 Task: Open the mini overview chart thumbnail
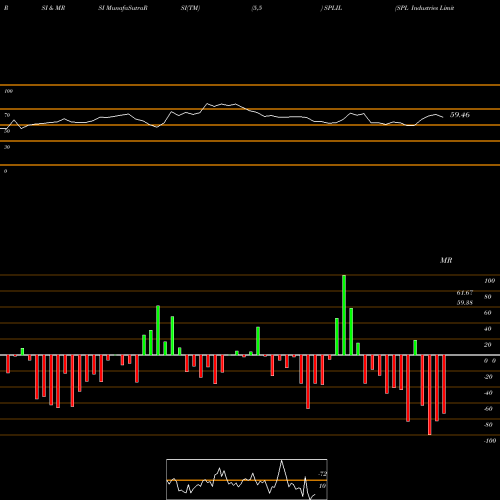pos(247,479)
